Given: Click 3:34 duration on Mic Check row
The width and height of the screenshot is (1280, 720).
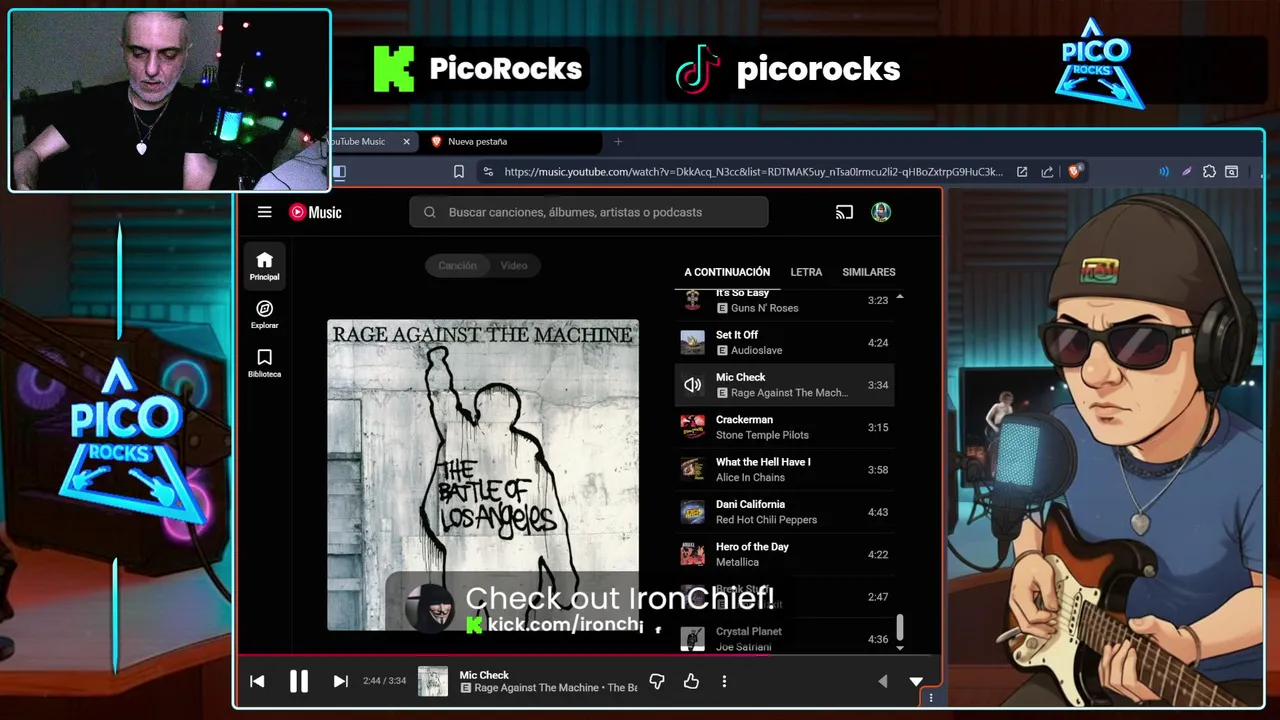Looking at the screenshot, I should coord(878,385).
